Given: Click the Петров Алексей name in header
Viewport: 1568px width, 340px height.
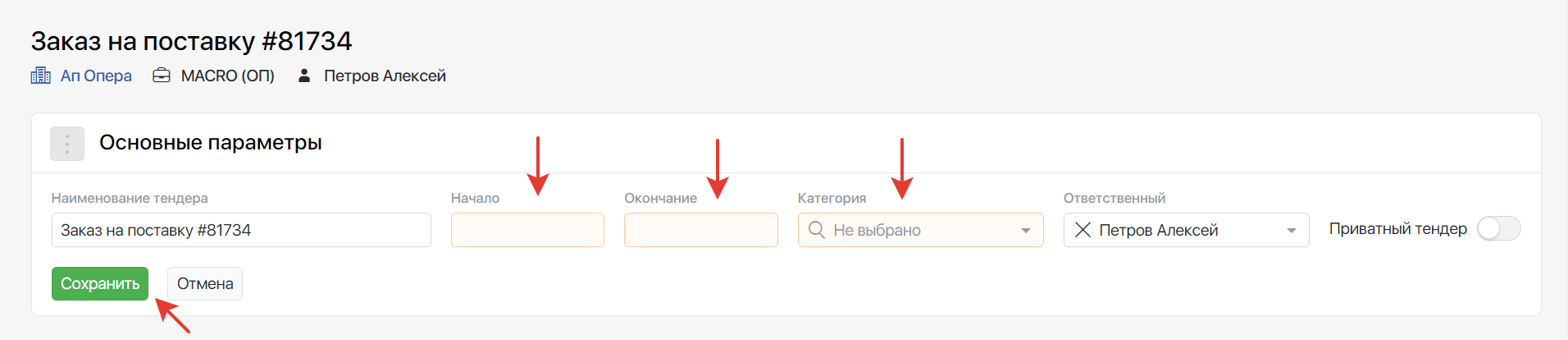Looking at the screenshot, I should click(x=385, y=76).
